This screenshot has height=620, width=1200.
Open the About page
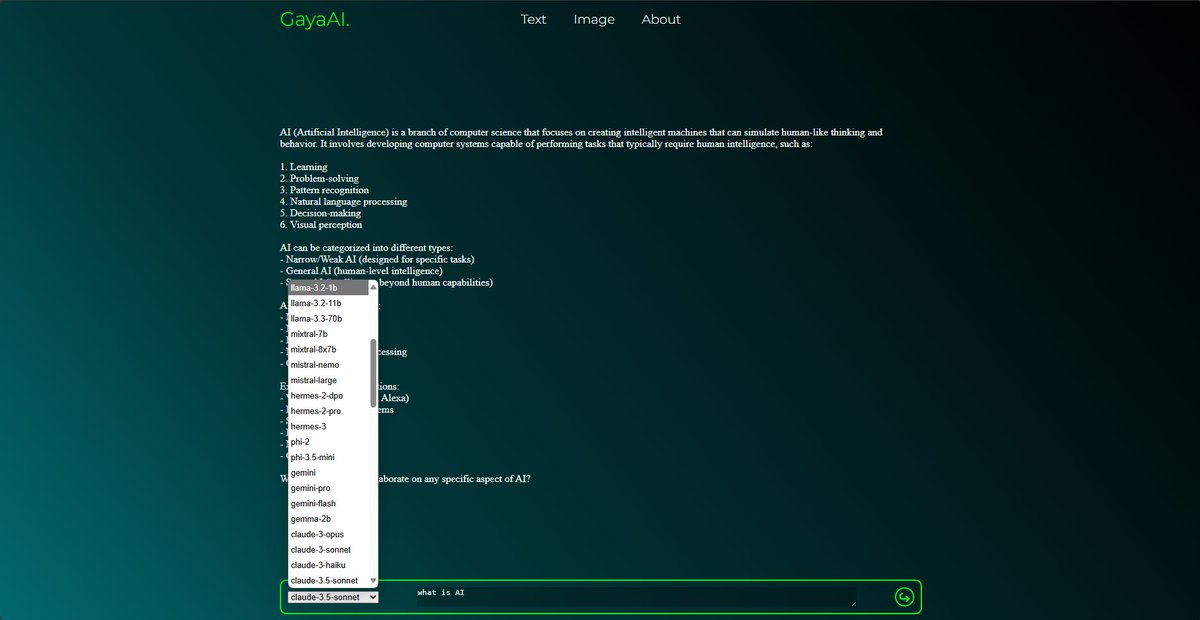pos(661,19)
